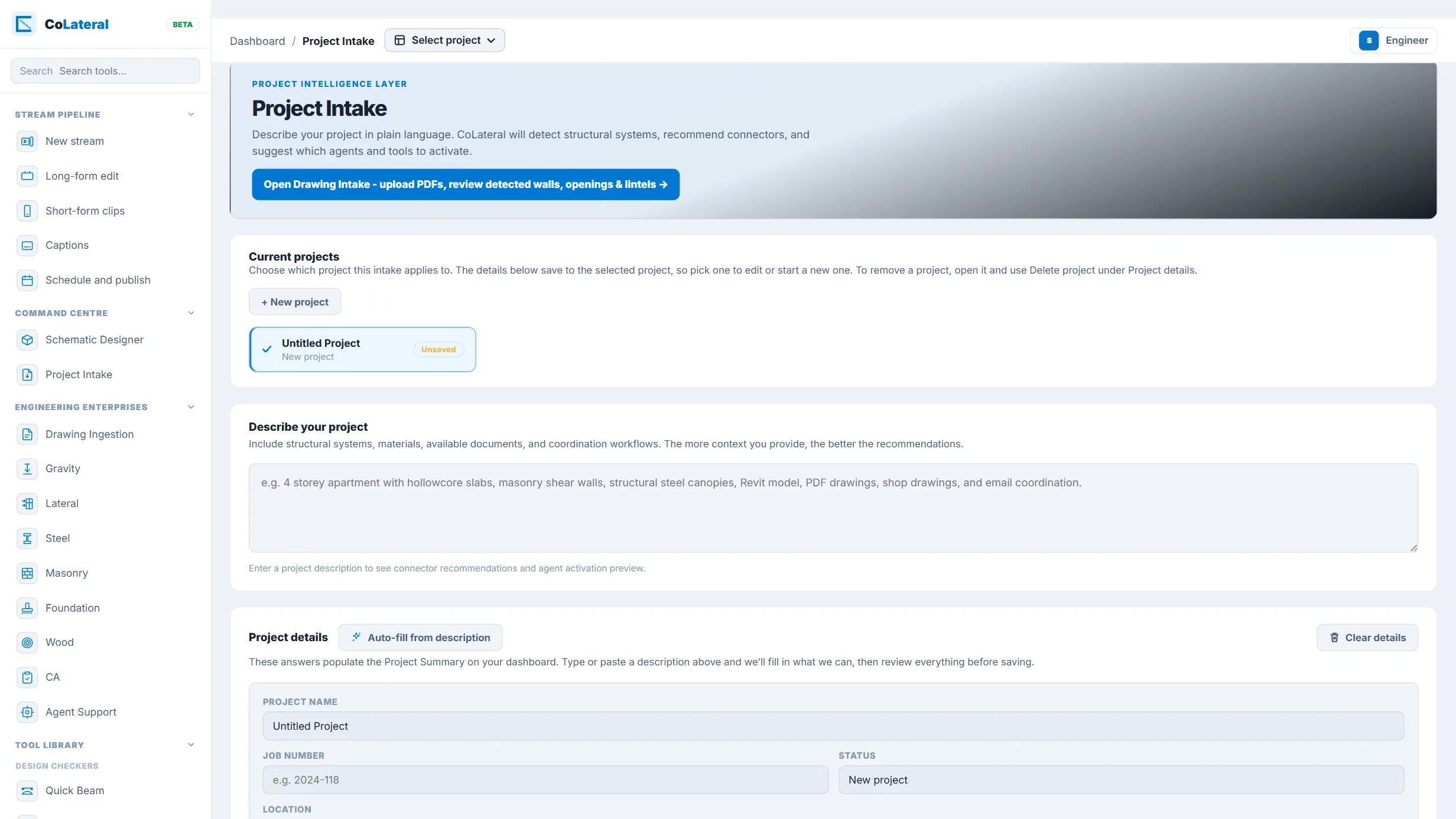Open the Gravity tool
This screenshot has height=819, width=1456.
coord(63,469)
